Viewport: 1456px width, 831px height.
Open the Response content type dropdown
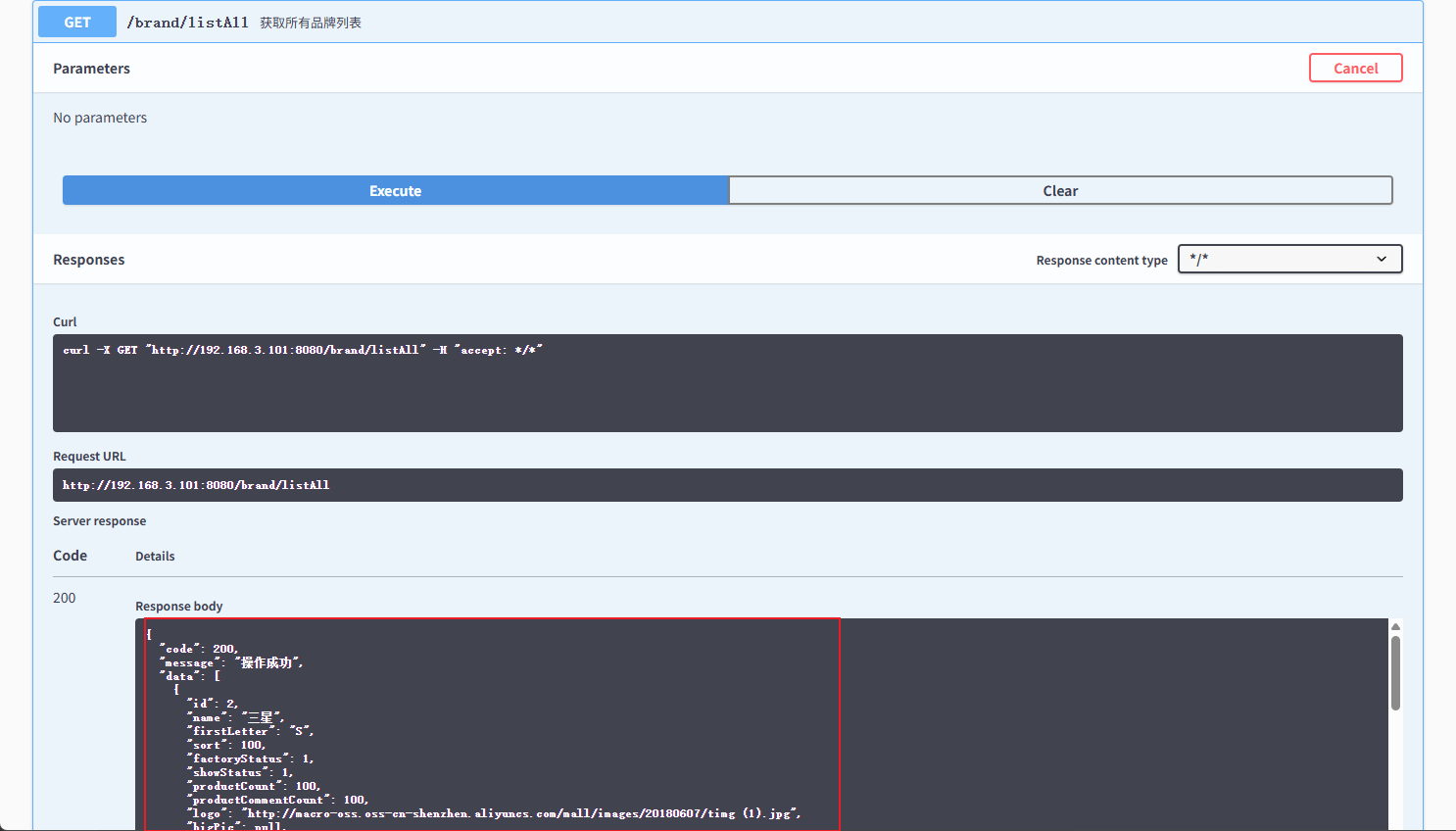pos(1289,259)
